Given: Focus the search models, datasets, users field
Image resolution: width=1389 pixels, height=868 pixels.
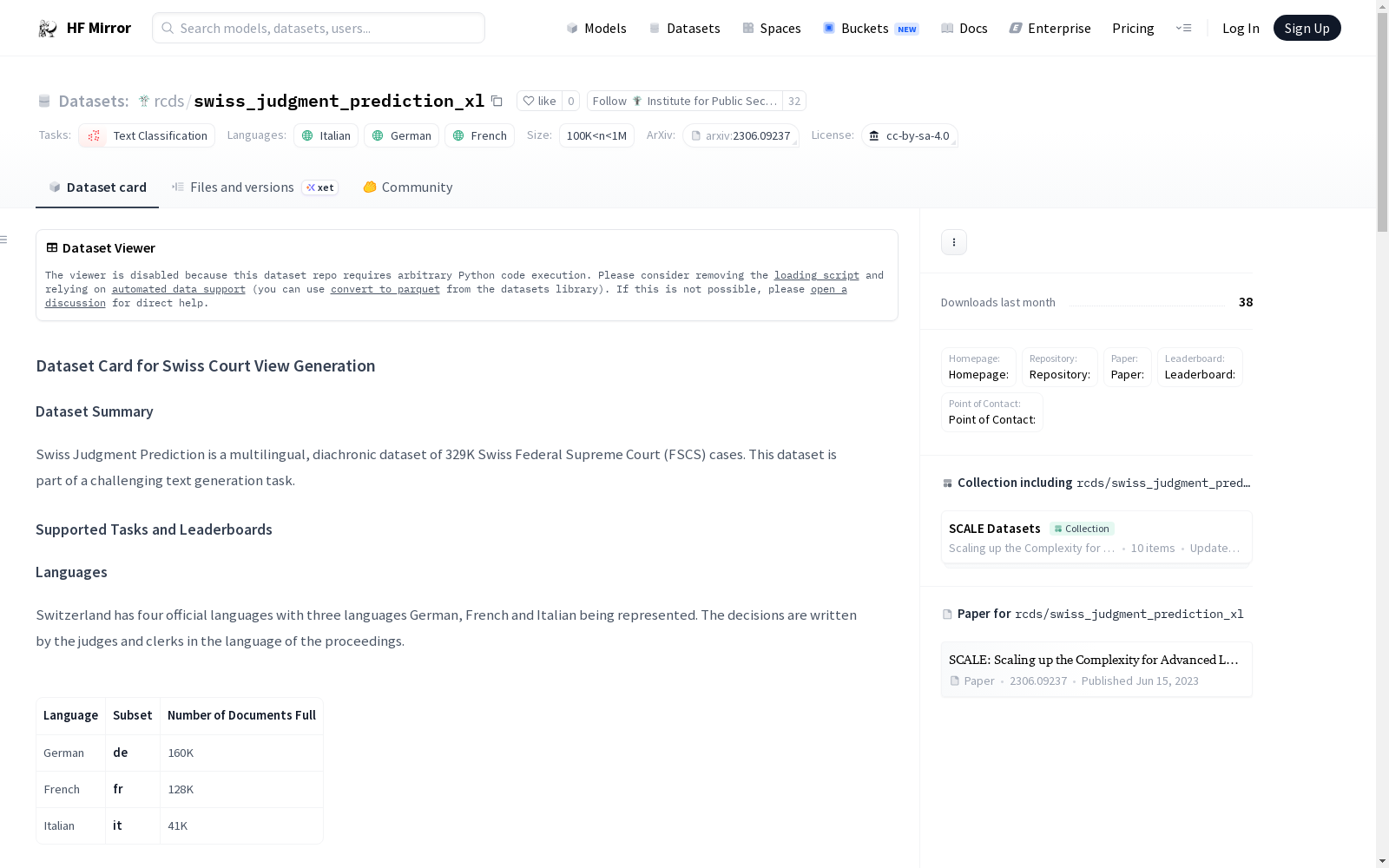Looking at the screenshot, I should coord(319,28).
